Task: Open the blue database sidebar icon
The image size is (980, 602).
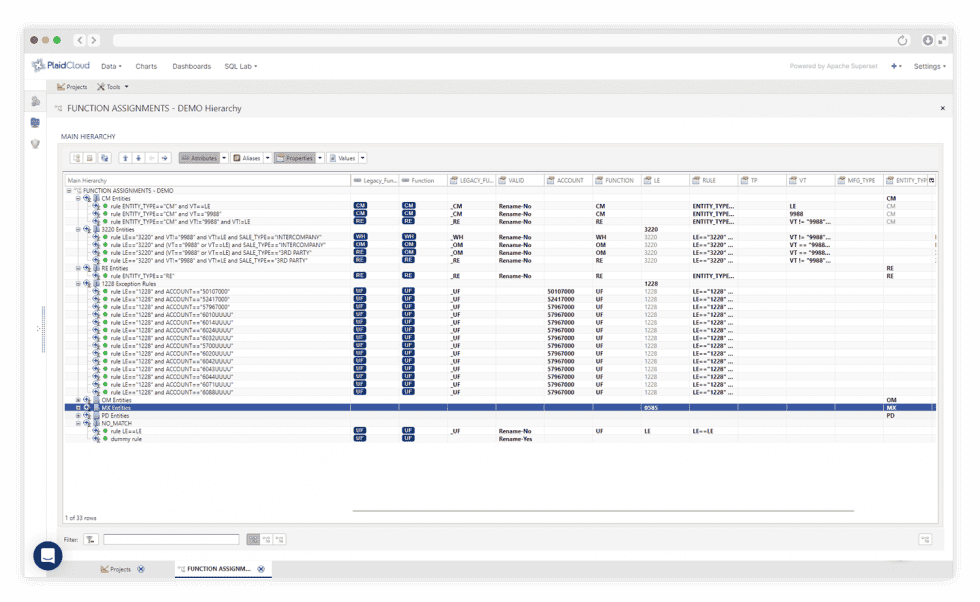Action: (x=36, y=123)
